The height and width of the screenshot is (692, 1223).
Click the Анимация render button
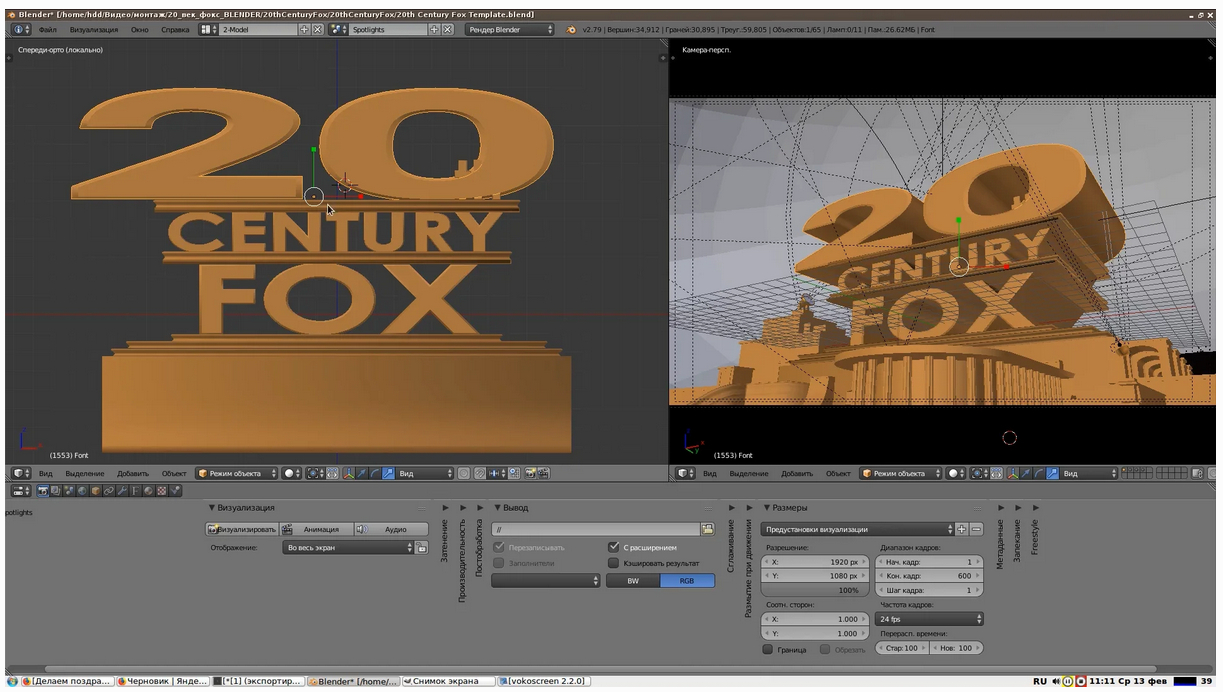(316, 529)
